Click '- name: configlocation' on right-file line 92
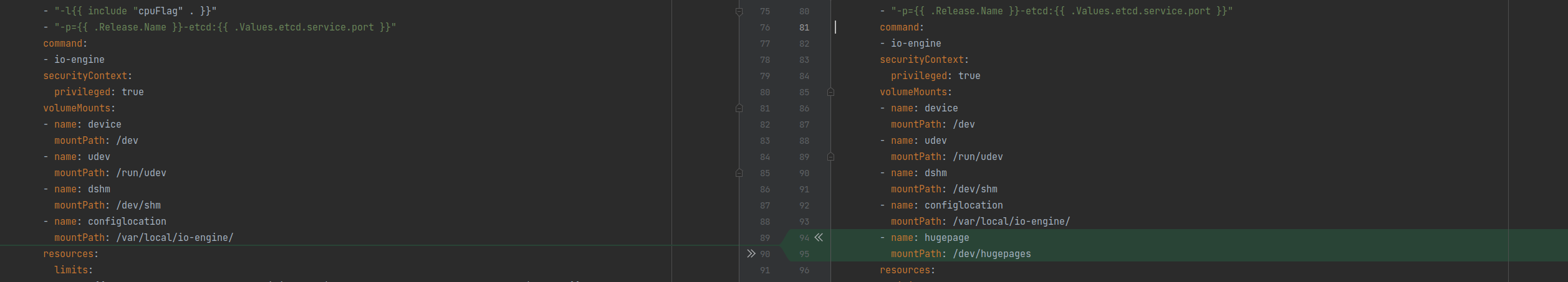 point(941,205)
